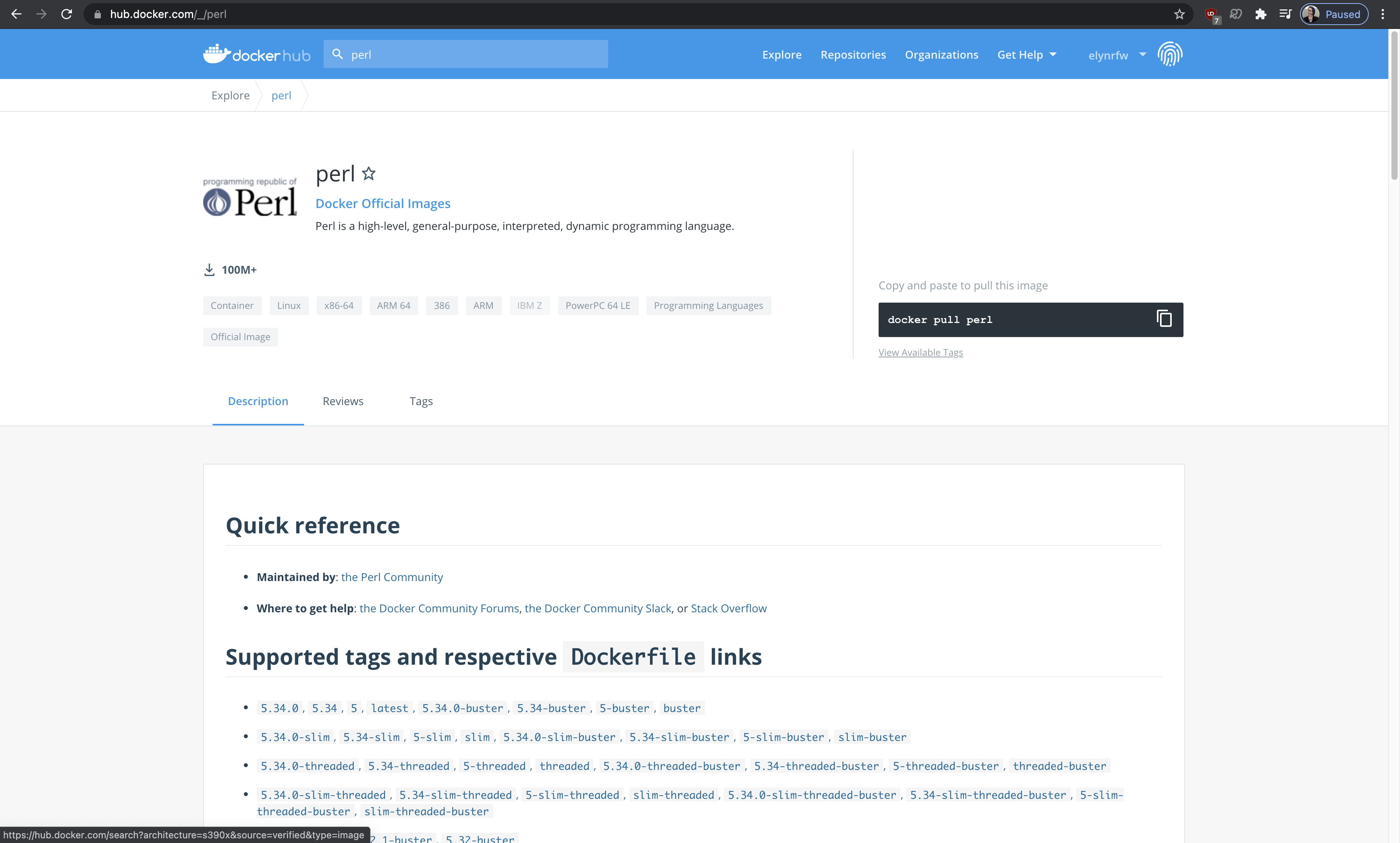The width and height of the screenshot is (1400, 843).
Task: Open the 5.34.0 tag Dockerfile link
Action: click(x=279, y=708)
